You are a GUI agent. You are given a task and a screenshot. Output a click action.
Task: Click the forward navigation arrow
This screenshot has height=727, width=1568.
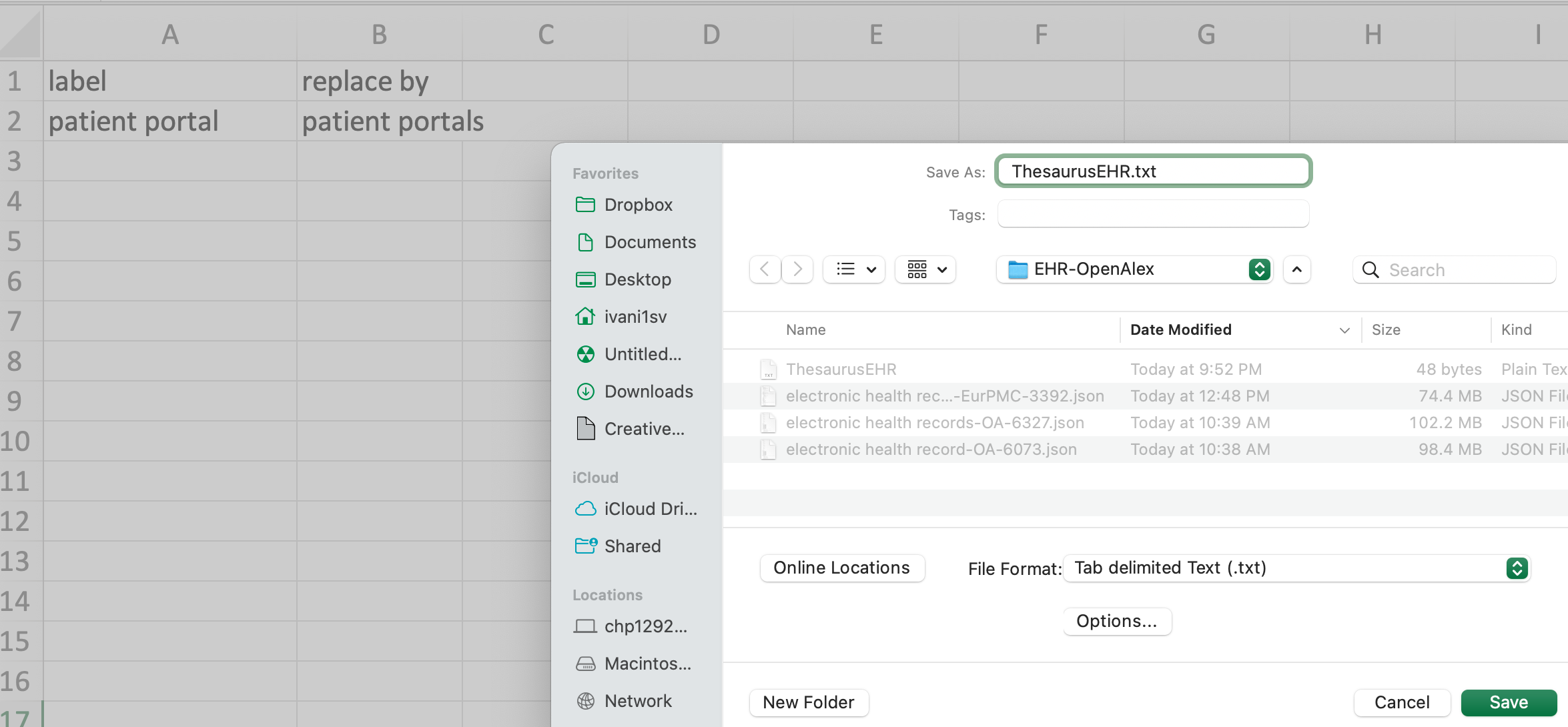coord(797,269)
